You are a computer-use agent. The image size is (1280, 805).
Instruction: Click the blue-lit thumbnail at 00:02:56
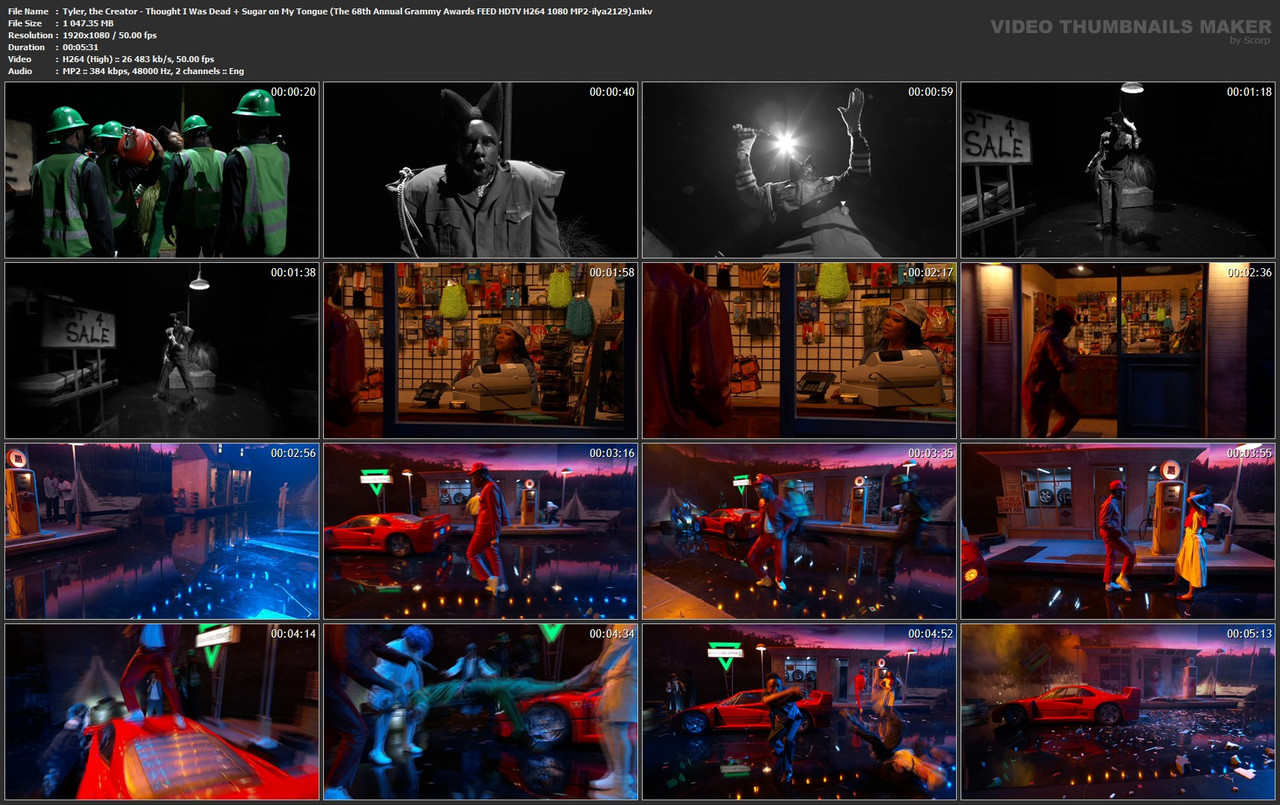[x=162, y=531]
